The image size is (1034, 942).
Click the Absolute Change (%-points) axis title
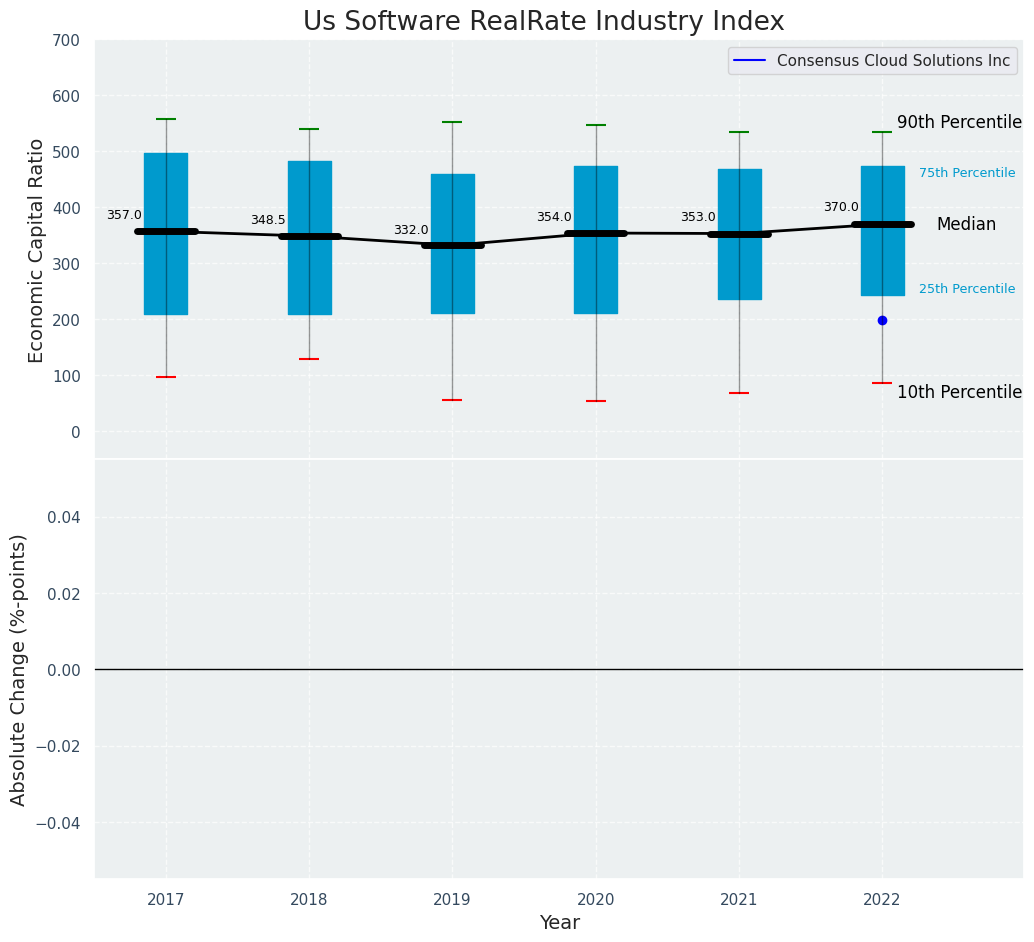[x=19, y=669]
